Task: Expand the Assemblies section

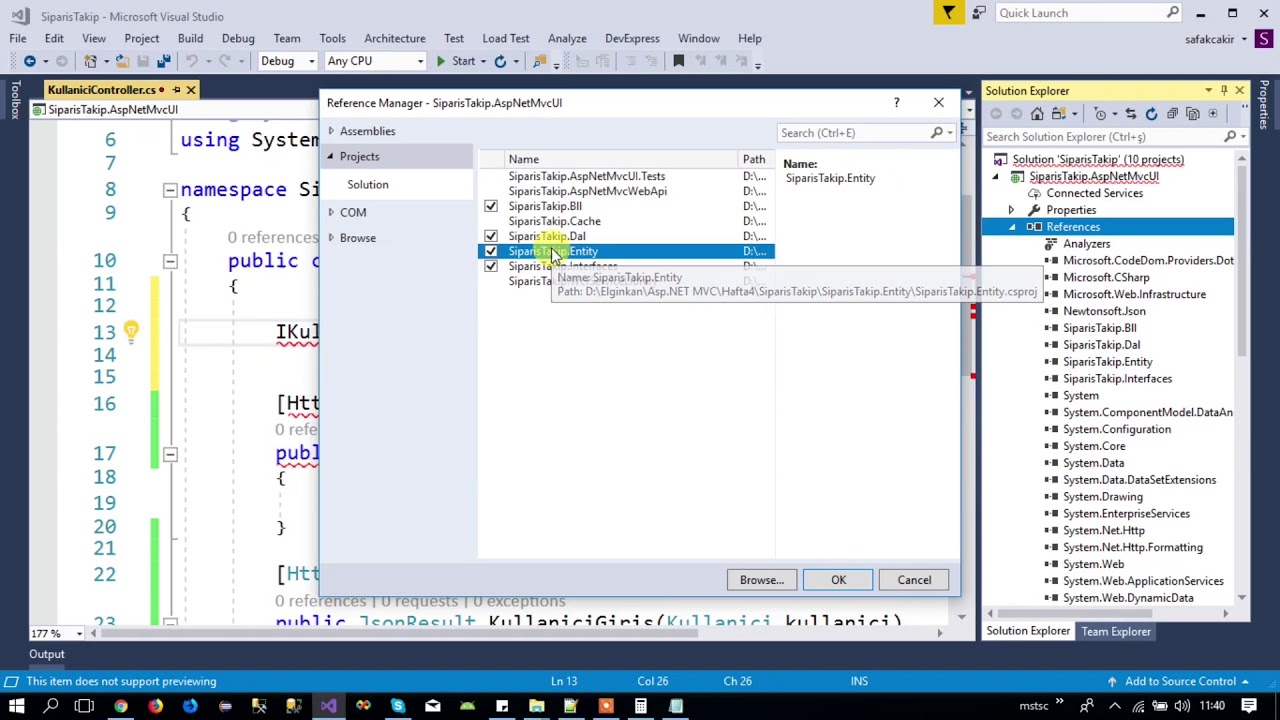Action: 331,131
